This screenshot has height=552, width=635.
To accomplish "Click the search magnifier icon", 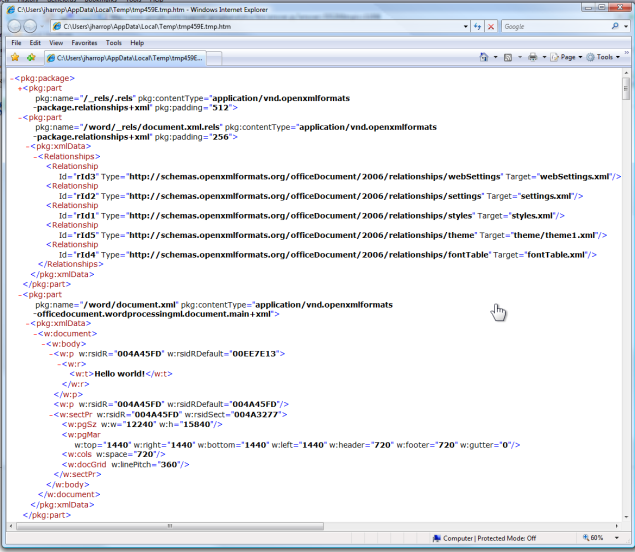I will coord(617,26).
